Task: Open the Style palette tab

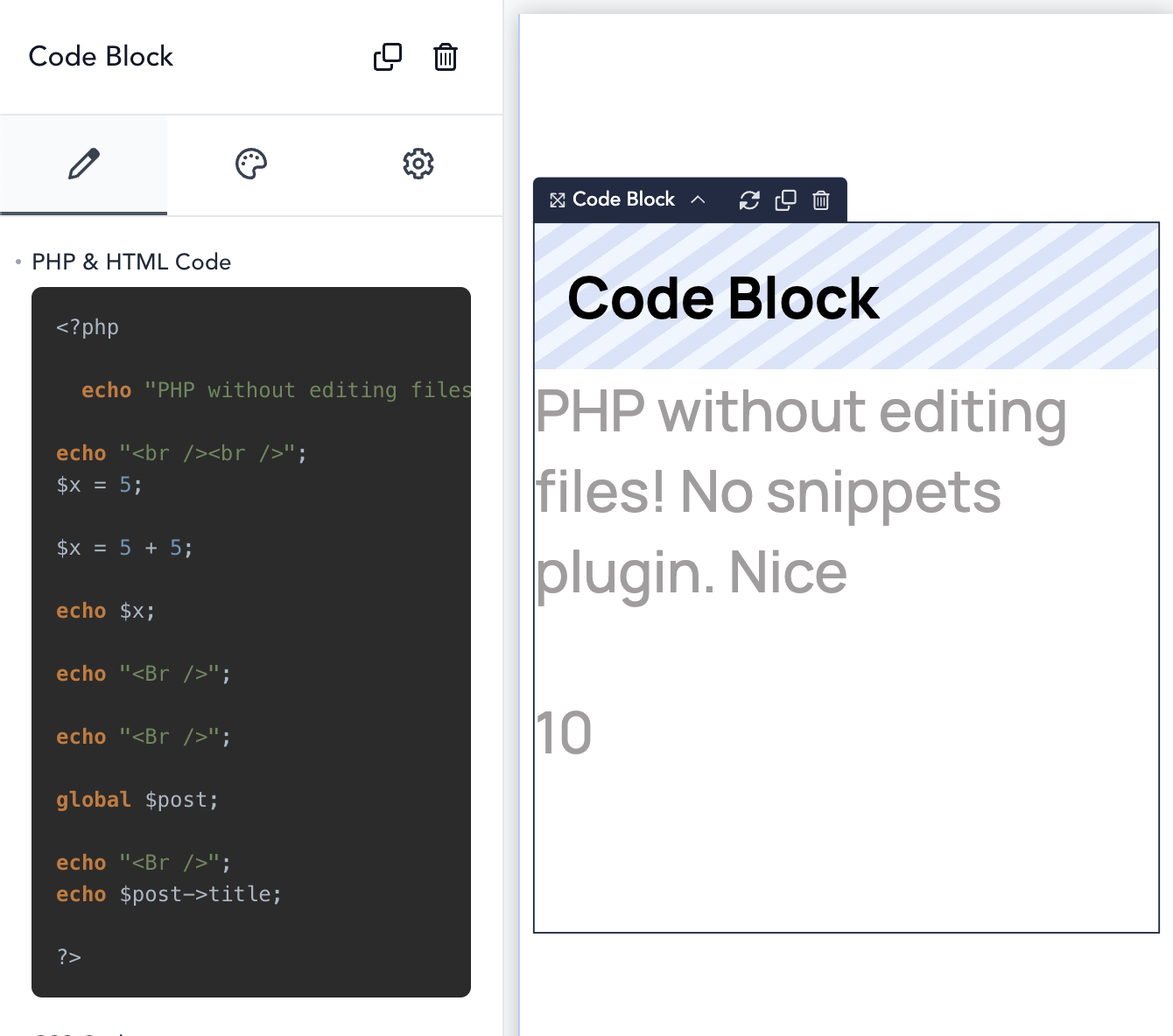Action: [251, 164]
